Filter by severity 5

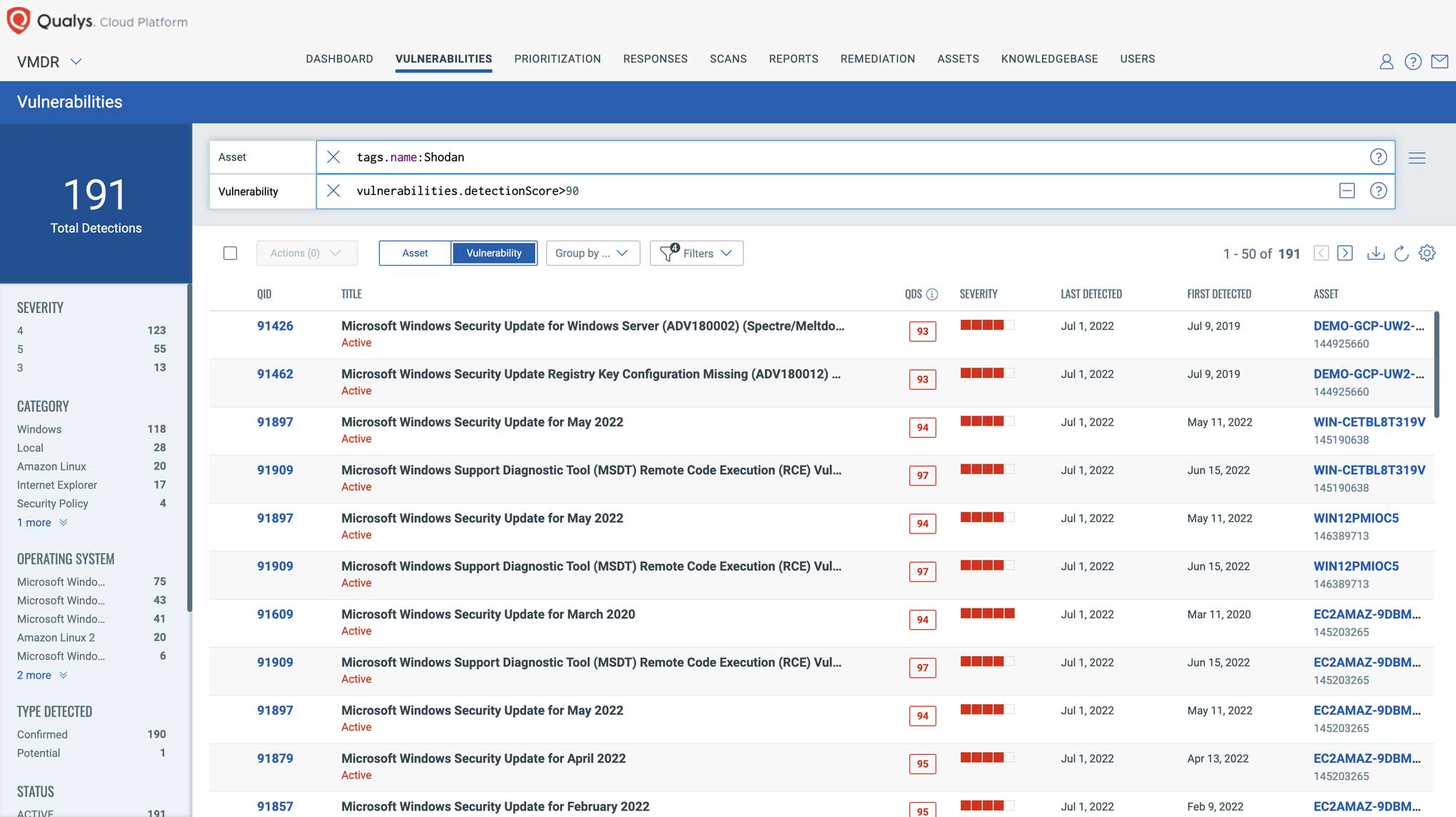pos(91,349)
